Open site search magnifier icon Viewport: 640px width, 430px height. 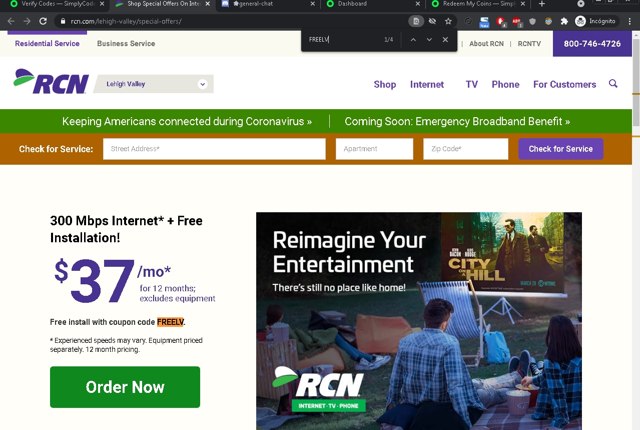point(613,84)
